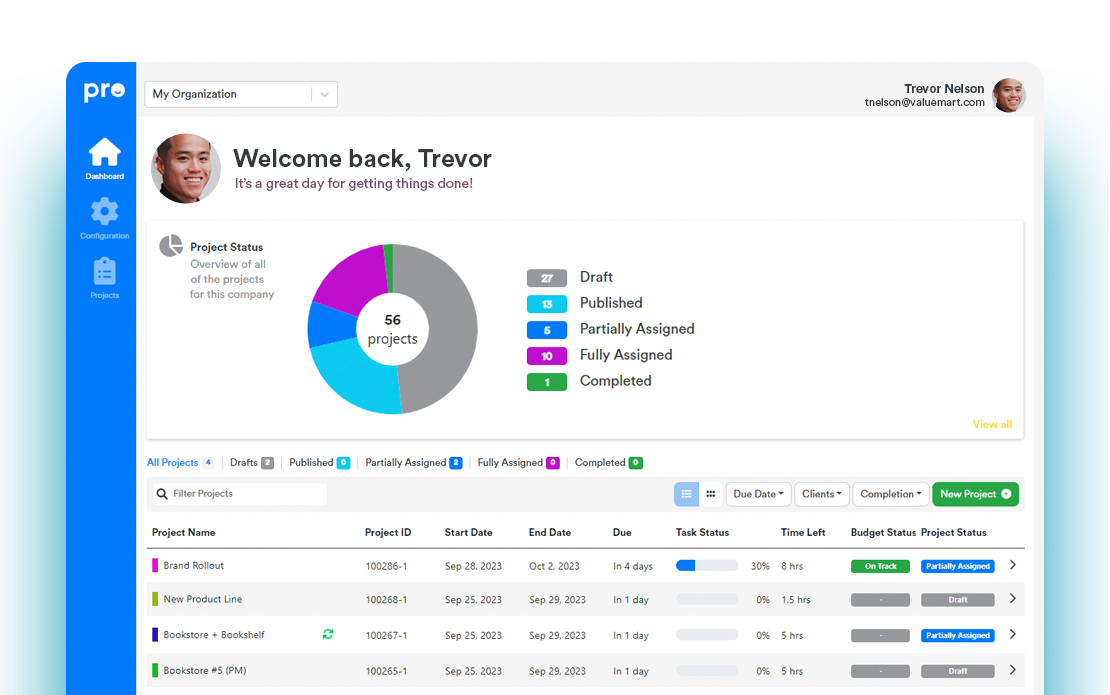Switch to list view layout
The width and height of the screenshot is (1110, 695).
pyautogui.click(x=686, y=494)
